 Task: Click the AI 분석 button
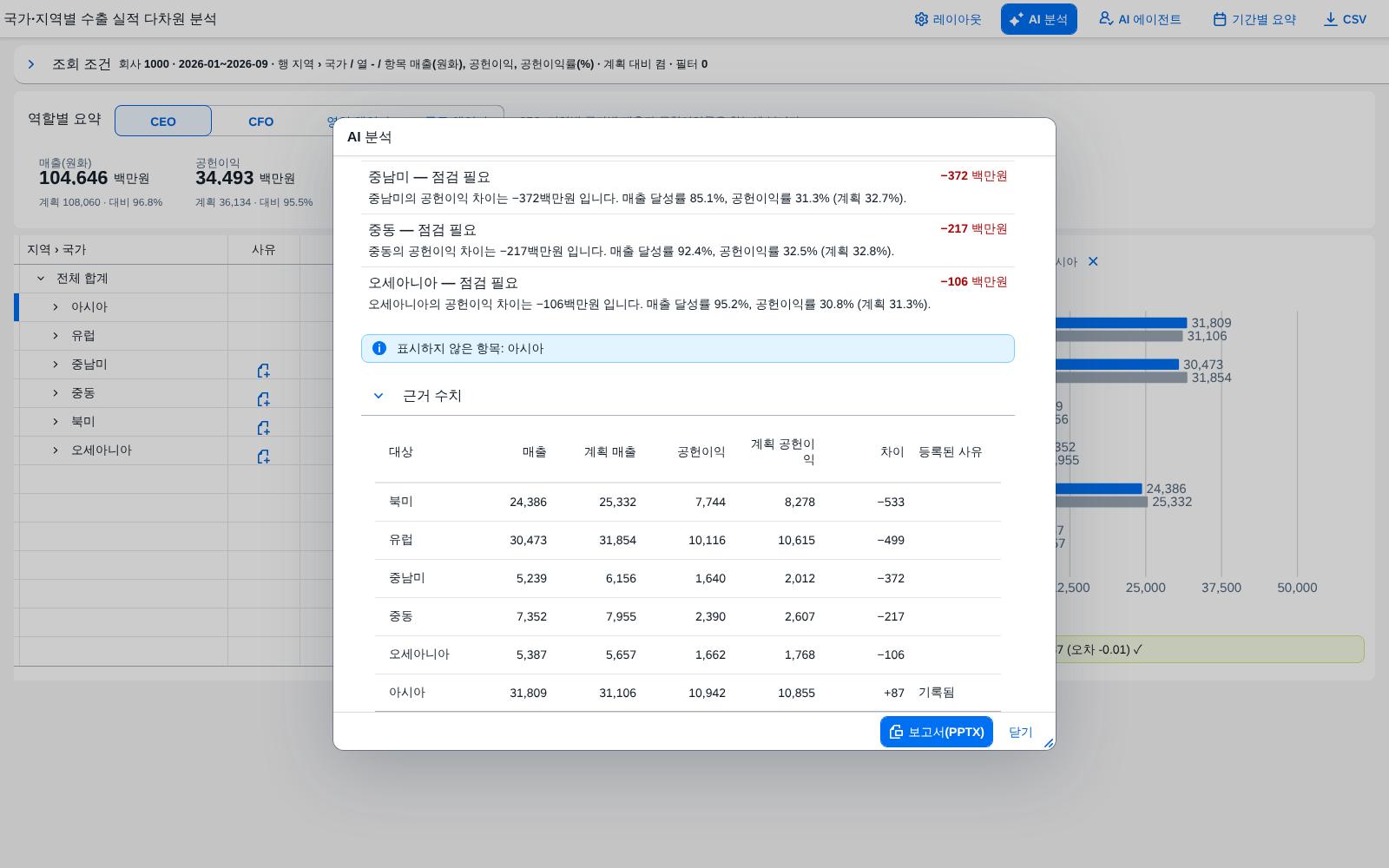pyautogui.click(x=1038, y=19)
